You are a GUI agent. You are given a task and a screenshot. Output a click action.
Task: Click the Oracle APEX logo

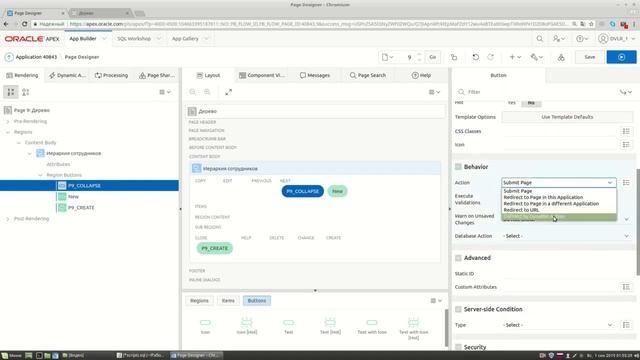click(32, 39)
